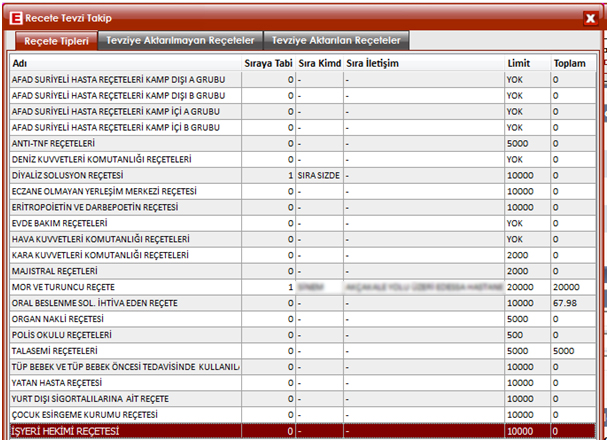Select highlighted İŞYERİ HEKİMİ REÇETESİ row
609x442 pixels.
click(303, 431)
